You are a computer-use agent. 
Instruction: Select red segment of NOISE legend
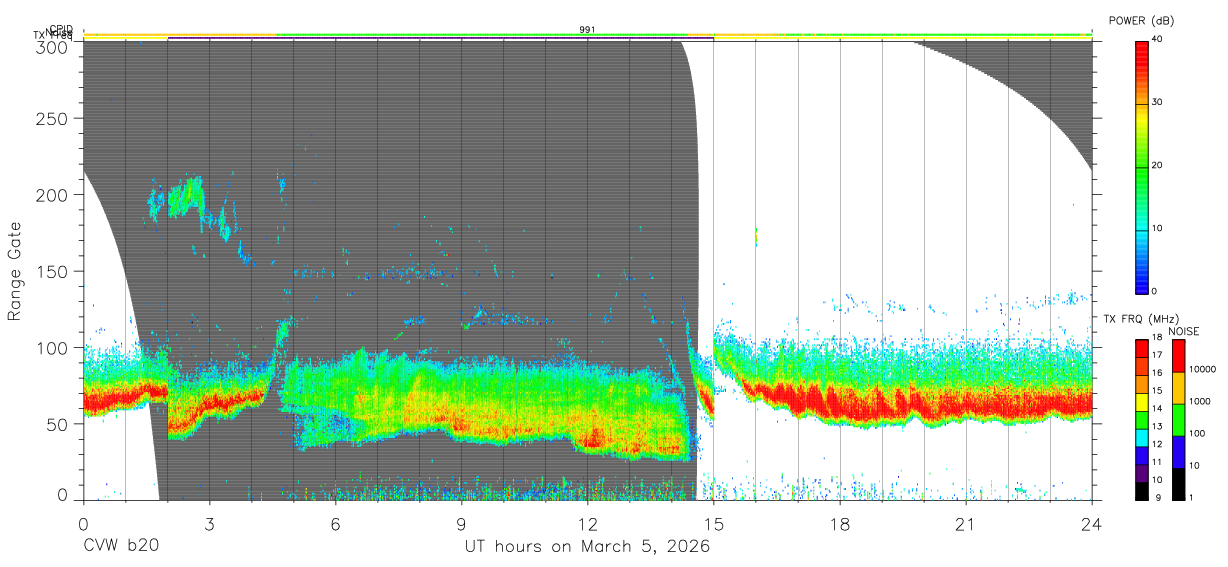point(1178,356)
